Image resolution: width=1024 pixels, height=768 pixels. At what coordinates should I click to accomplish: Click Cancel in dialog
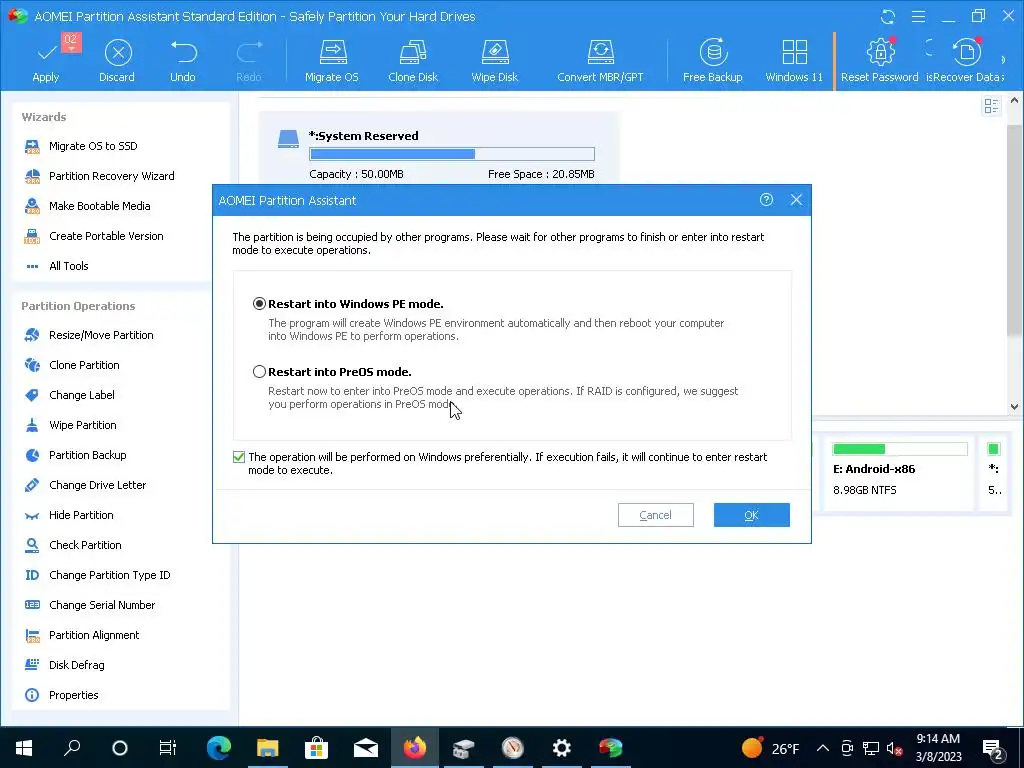[656, 515]
